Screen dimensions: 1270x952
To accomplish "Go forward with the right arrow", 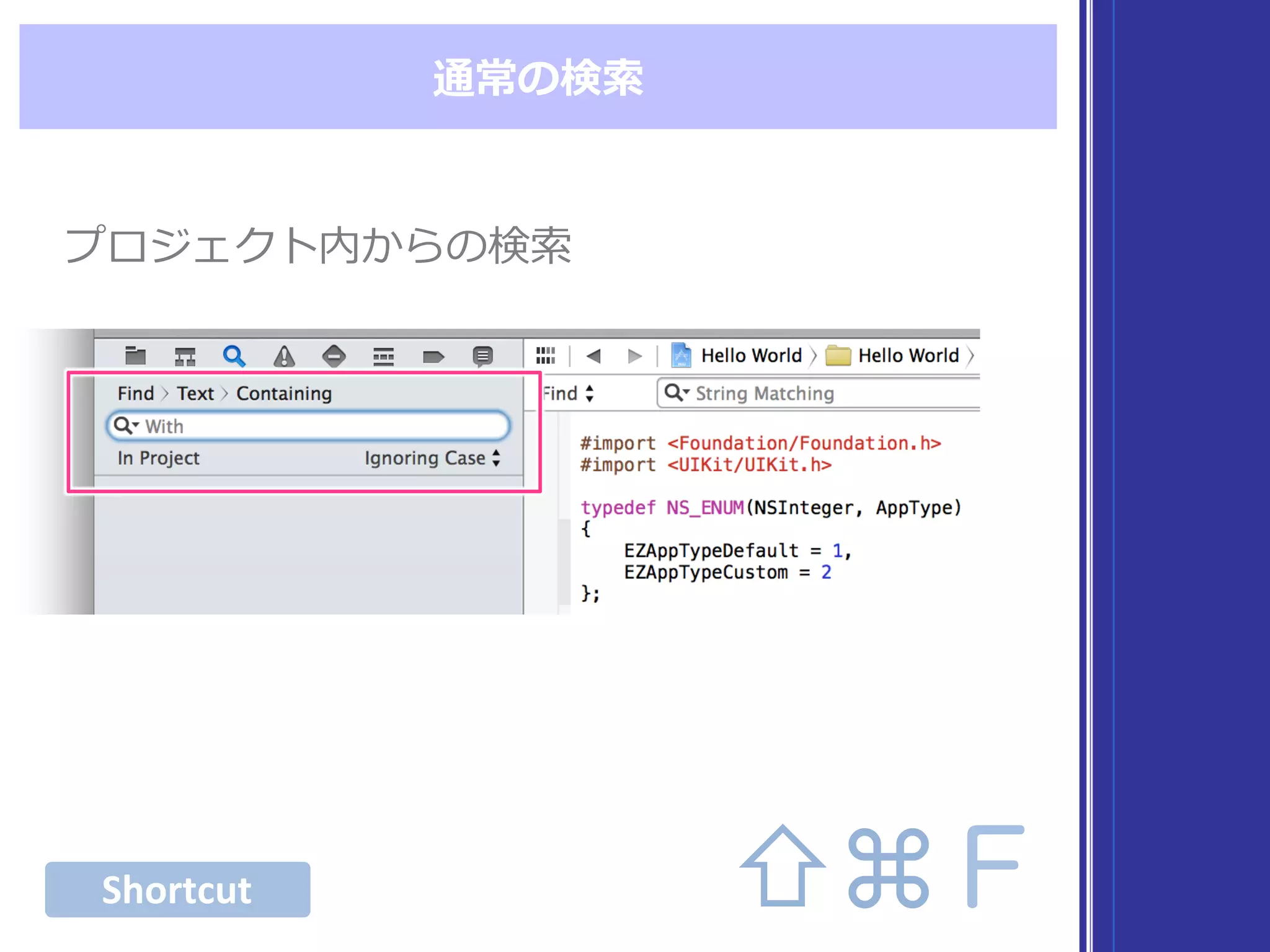I will tap(634, 356).
